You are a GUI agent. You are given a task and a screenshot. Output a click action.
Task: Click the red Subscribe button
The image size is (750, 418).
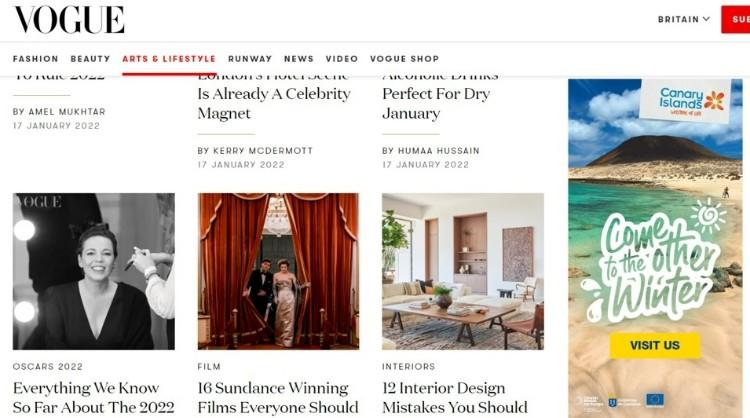736,20
